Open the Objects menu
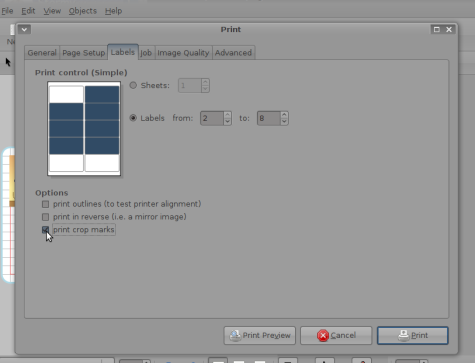Viewport: 475px width, 363px height. pyautogui.click(x=83, y=11)
